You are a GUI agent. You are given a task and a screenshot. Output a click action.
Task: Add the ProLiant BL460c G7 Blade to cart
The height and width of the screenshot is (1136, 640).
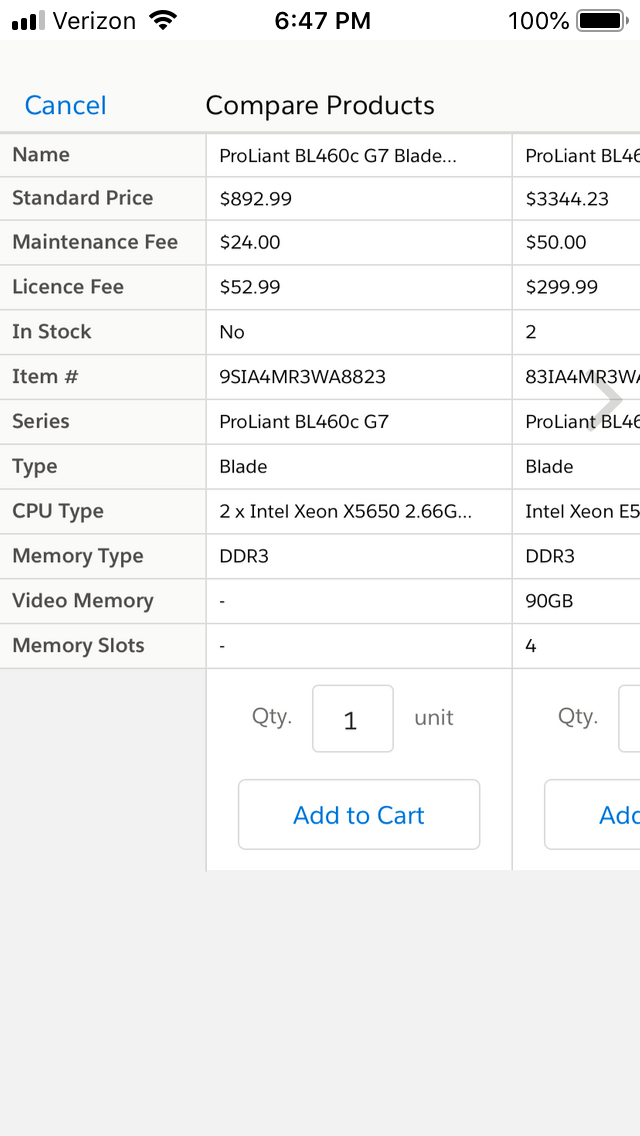point(358,814)
